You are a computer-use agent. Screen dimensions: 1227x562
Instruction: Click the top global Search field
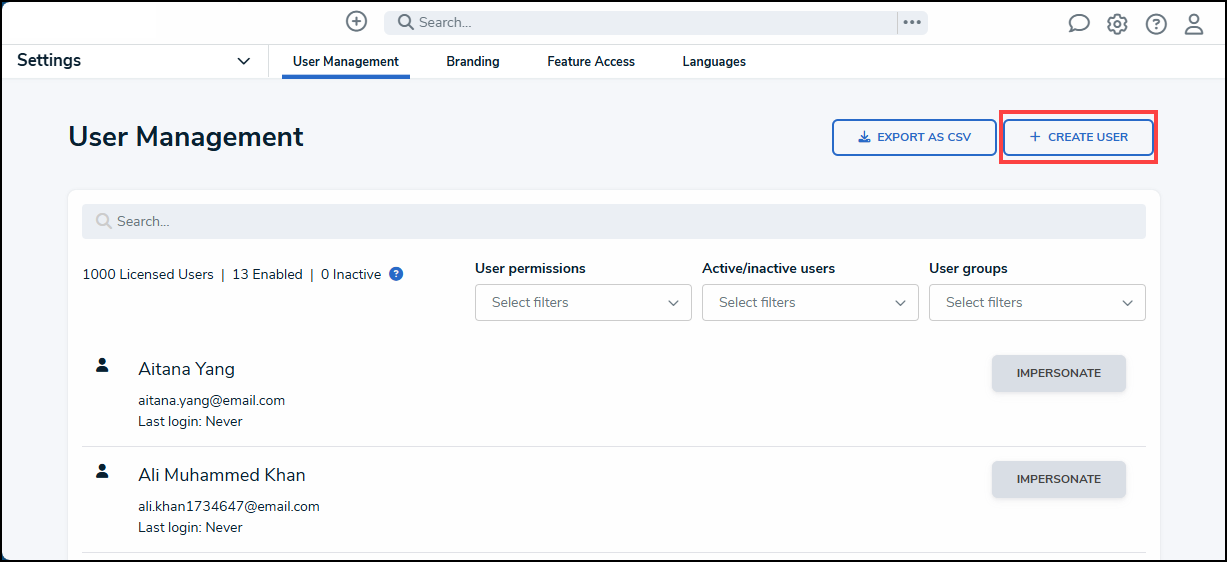(640, 22)
